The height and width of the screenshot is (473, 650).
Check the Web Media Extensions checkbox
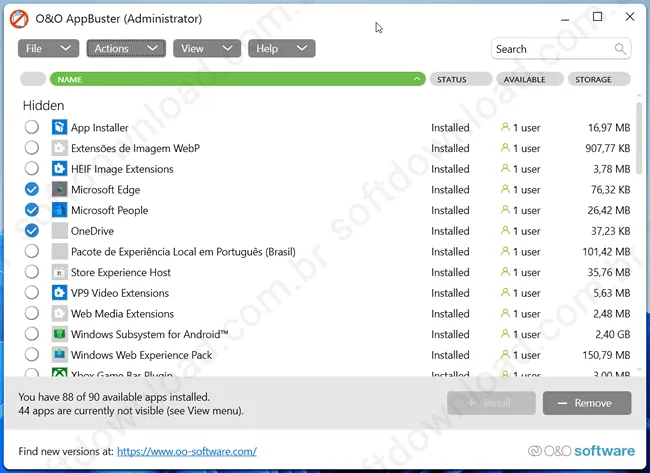point(32,313)
